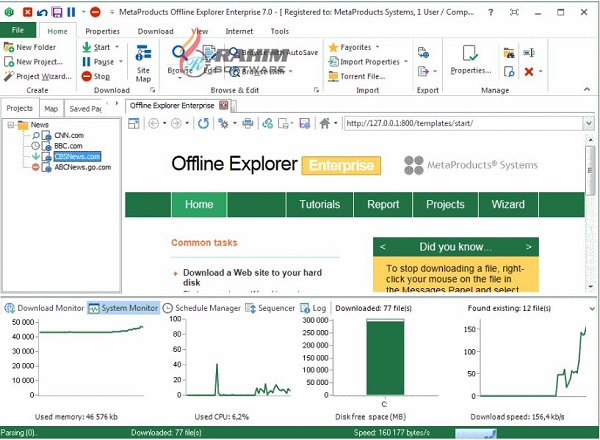Click the print icon in browser toolbar
The width and height of the screenshot is (600, 440).
pyautogui.click(x=247, y=123)
